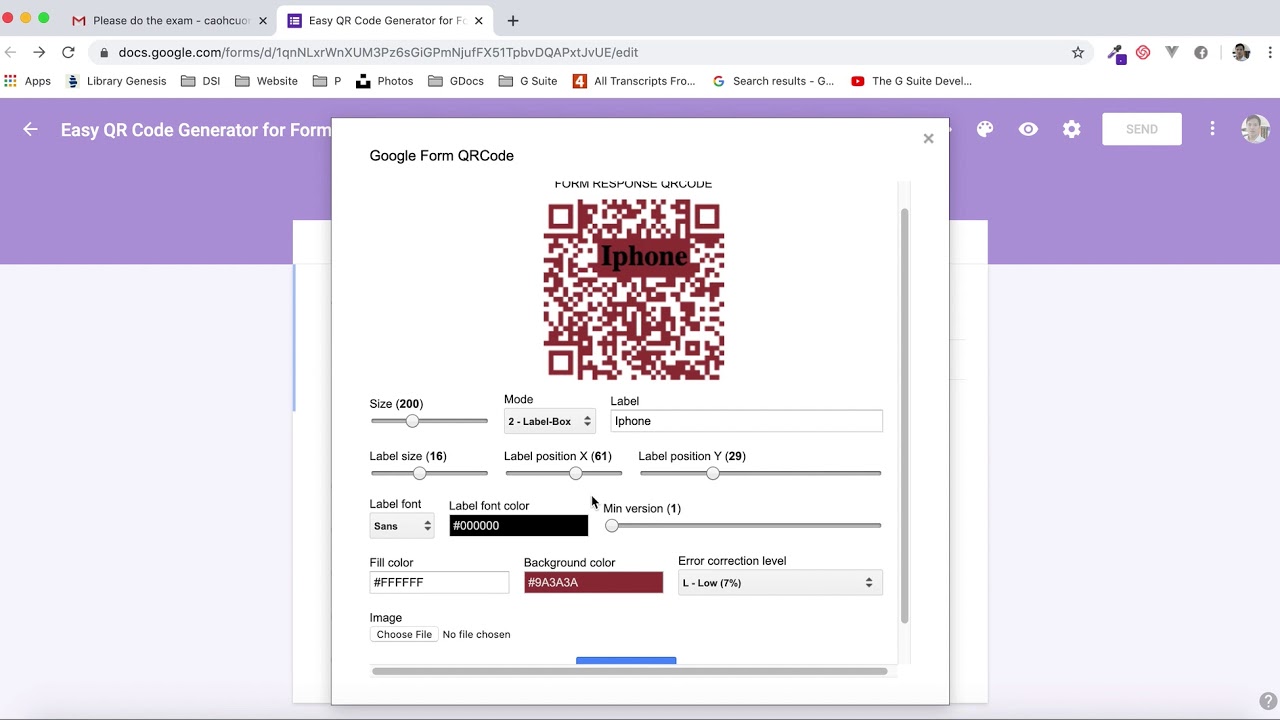
Task: Click the Fill color #FFFFFF field
Action: click(x=439, y=582)
